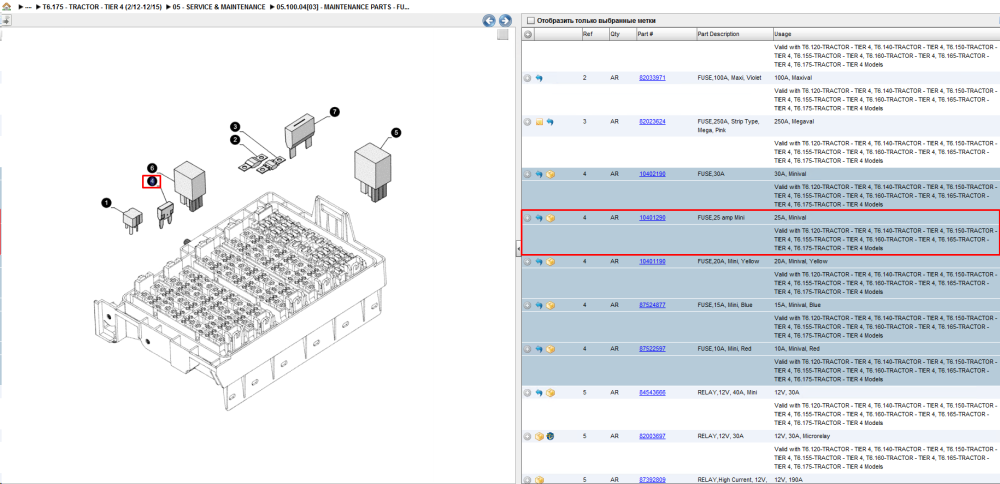Select callout 6 on the fuse diagram
This screenshot has height=484, width=1000.
[x=152, y=168]
